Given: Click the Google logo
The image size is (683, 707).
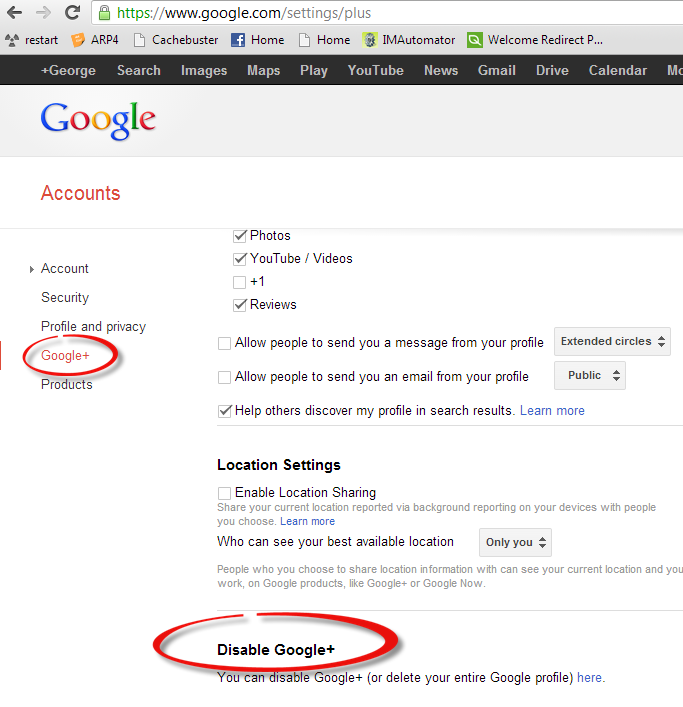Looking at the screenshot, I should 98,119.
